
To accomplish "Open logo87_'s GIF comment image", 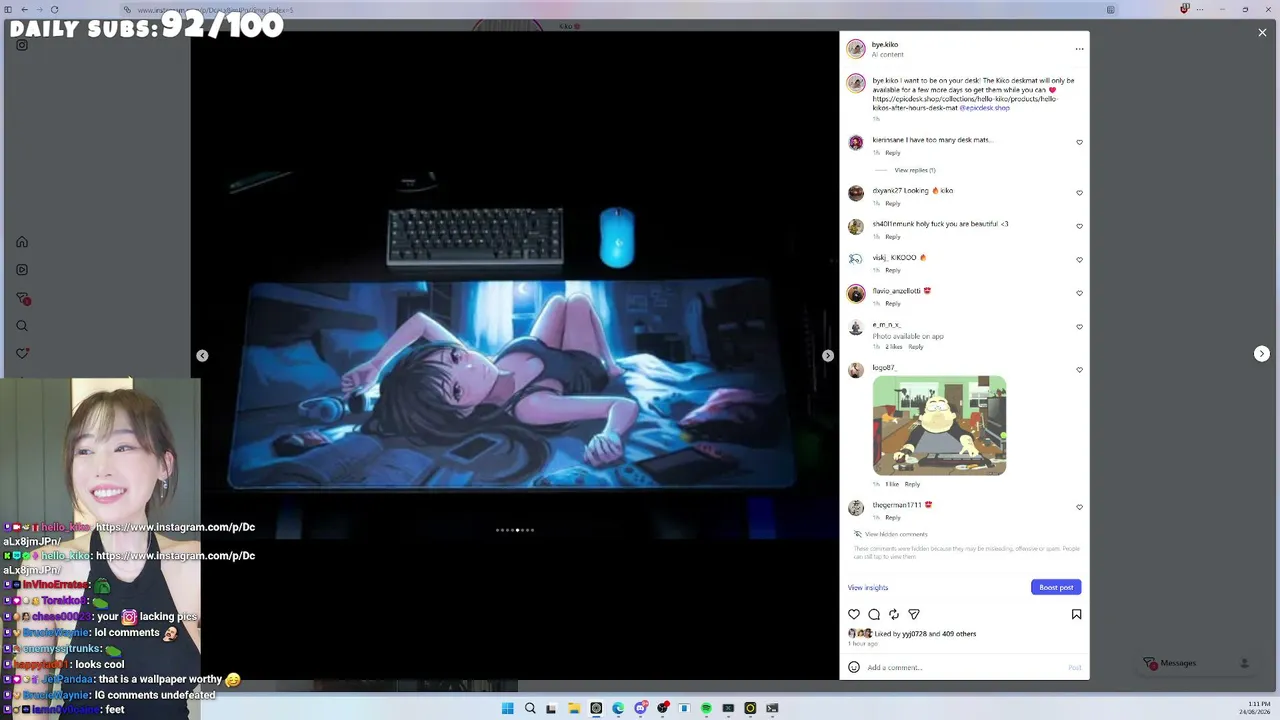I will (x=939, y=425).
